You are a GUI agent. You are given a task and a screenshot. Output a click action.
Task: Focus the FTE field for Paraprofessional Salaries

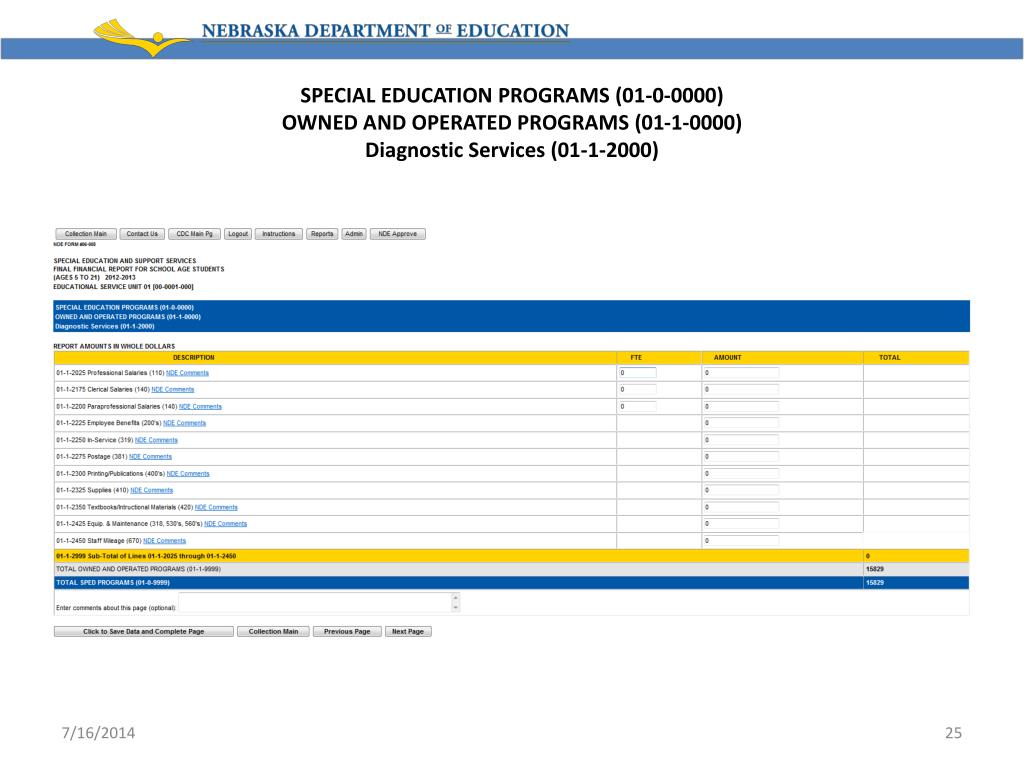(x=637, y=406)
